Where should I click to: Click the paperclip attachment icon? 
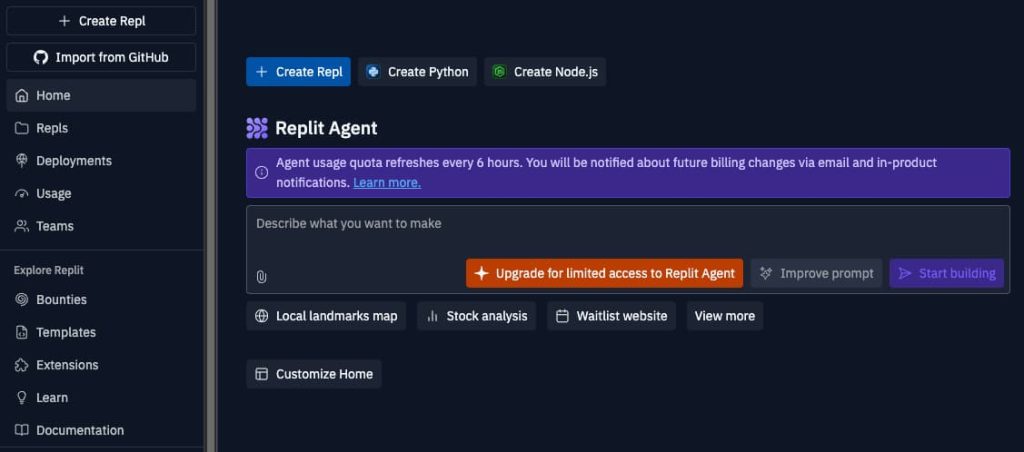tap(262, 276)
